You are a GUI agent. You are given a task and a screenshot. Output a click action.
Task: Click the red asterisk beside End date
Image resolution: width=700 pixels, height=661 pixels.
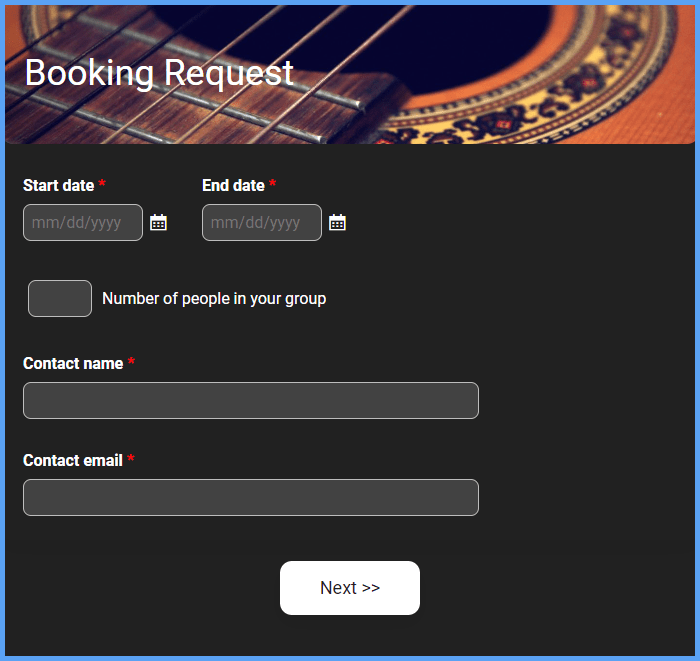pyautogui.click(x=272, y=183)
